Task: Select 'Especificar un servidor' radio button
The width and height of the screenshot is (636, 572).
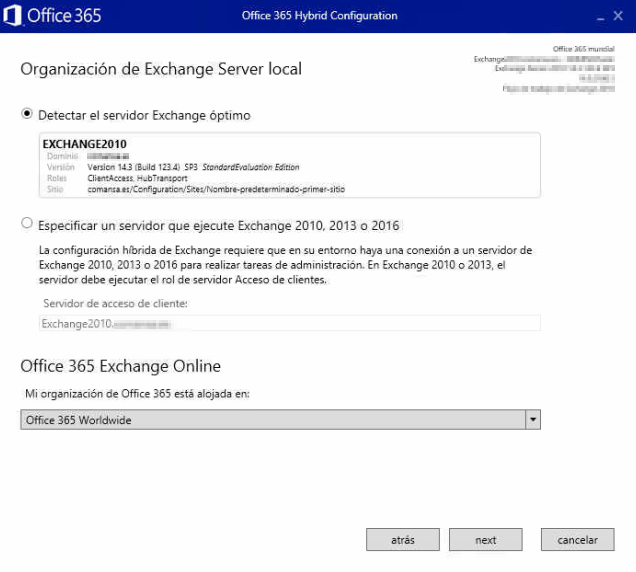Action: click(x=27, y=223)
